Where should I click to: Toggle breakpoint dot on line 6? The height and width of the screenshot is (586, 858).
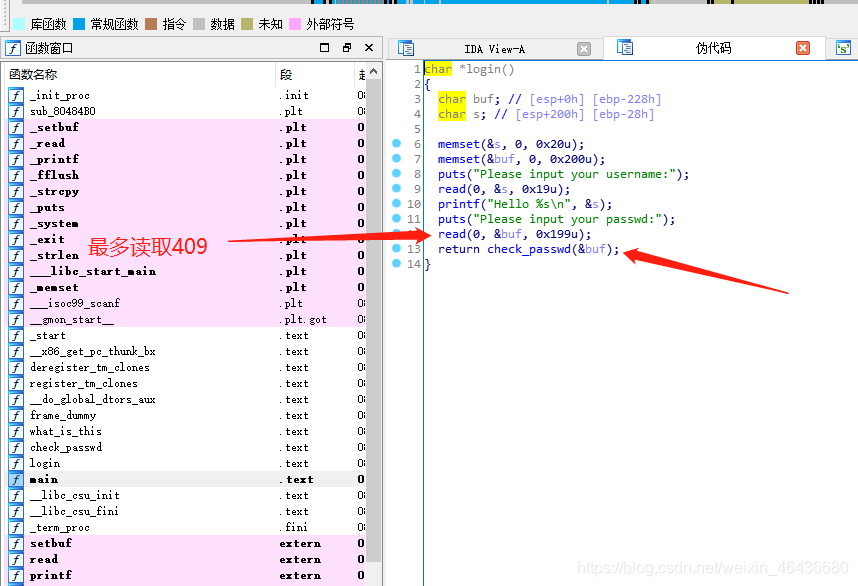point(397,143)
